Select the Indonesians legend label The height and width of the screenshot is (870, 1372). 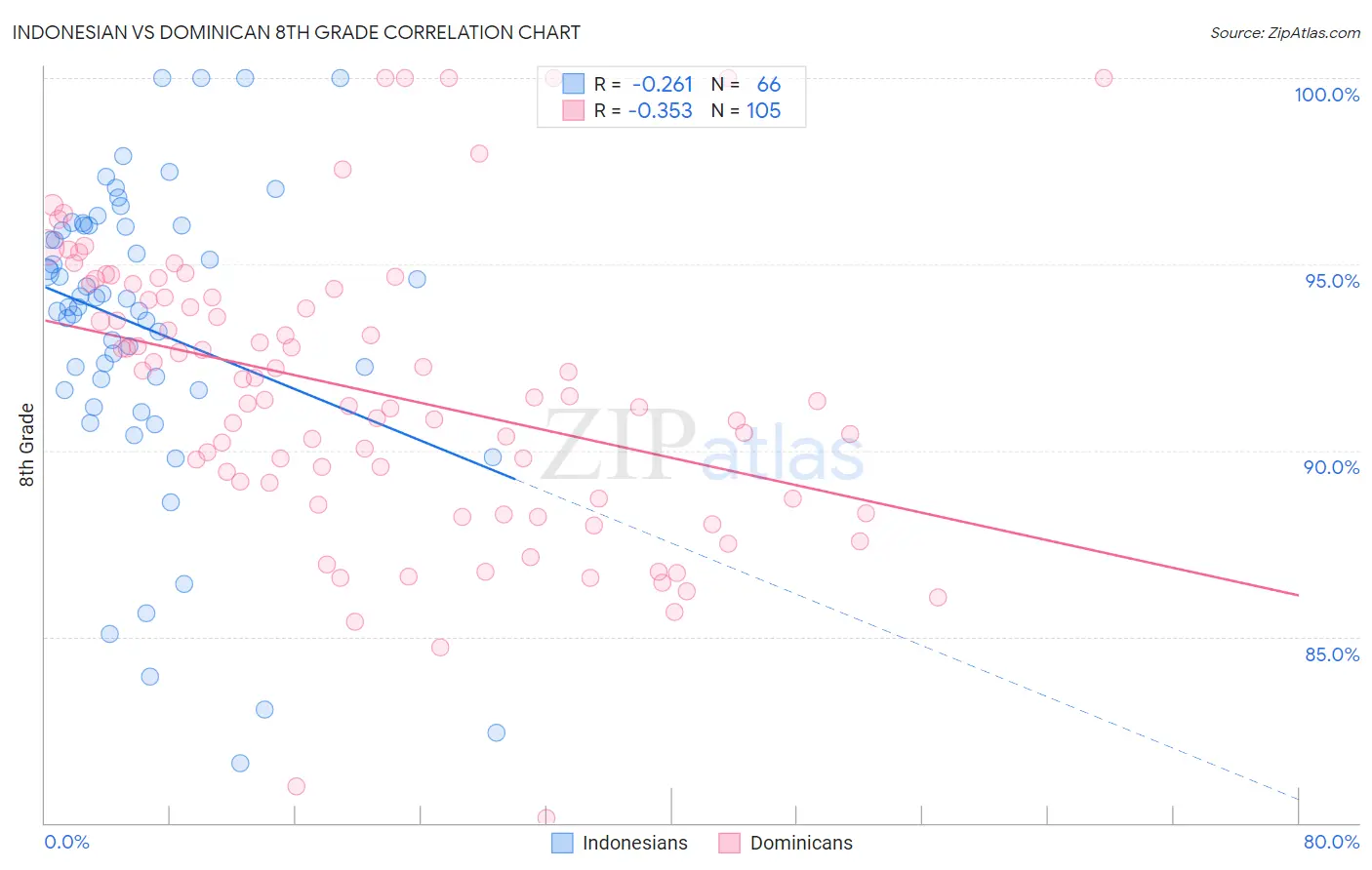(x=635, y=843)
